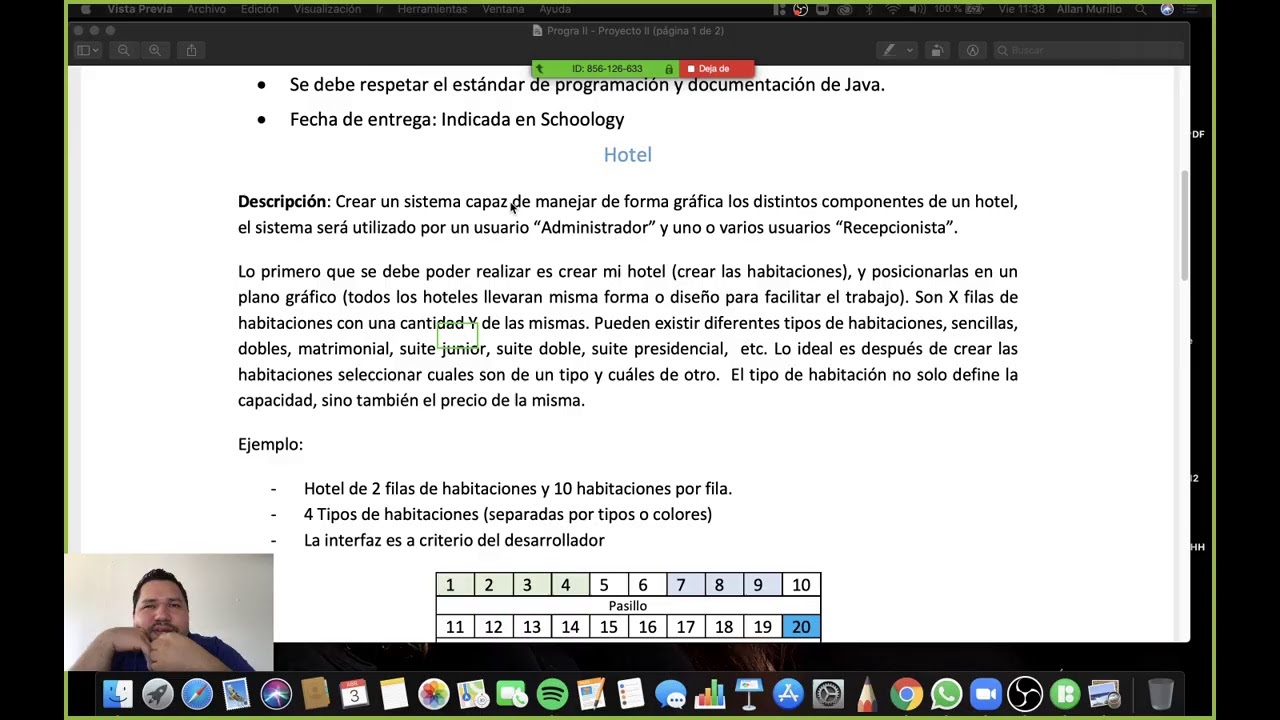
Task: Click the presenter webcam video thumbnail
Action: (169, 612)
